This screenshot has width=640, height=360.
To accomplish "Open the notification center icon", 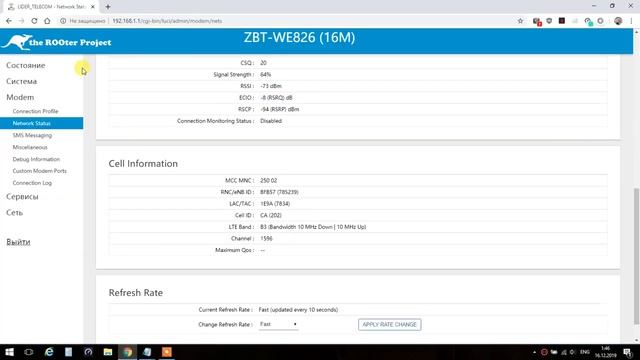I will [627, 352].
